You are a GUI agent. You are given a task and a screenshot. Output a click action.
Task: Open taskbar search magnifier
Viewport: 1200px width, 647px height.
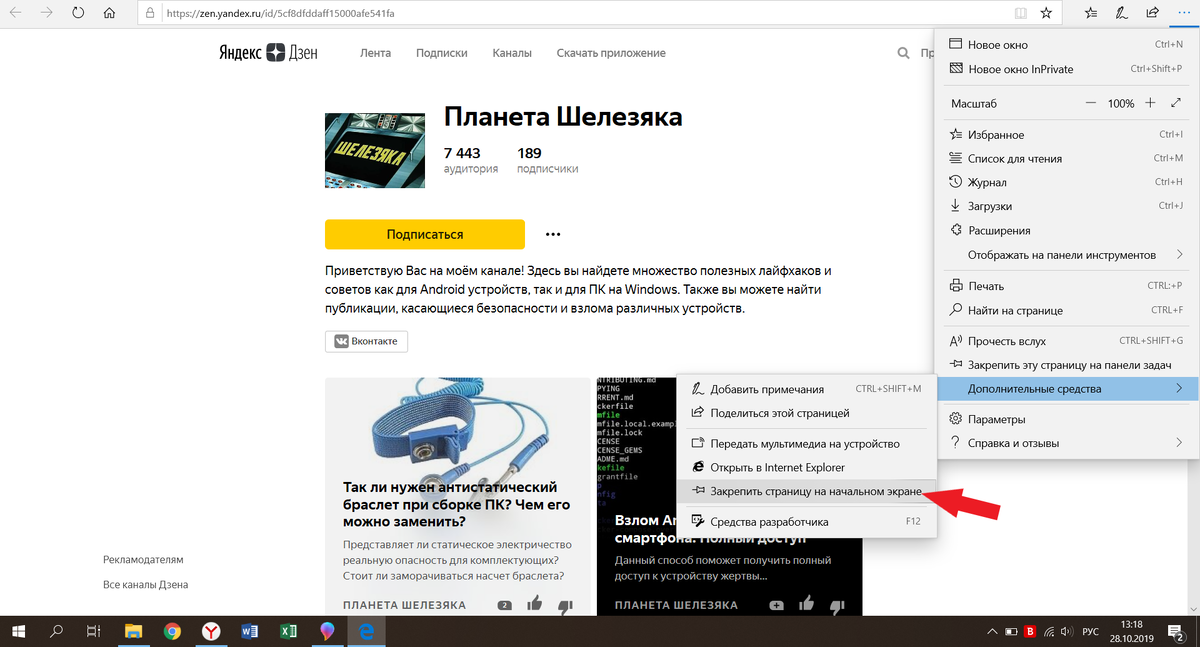pyautogui.click(x=56, y=631)
